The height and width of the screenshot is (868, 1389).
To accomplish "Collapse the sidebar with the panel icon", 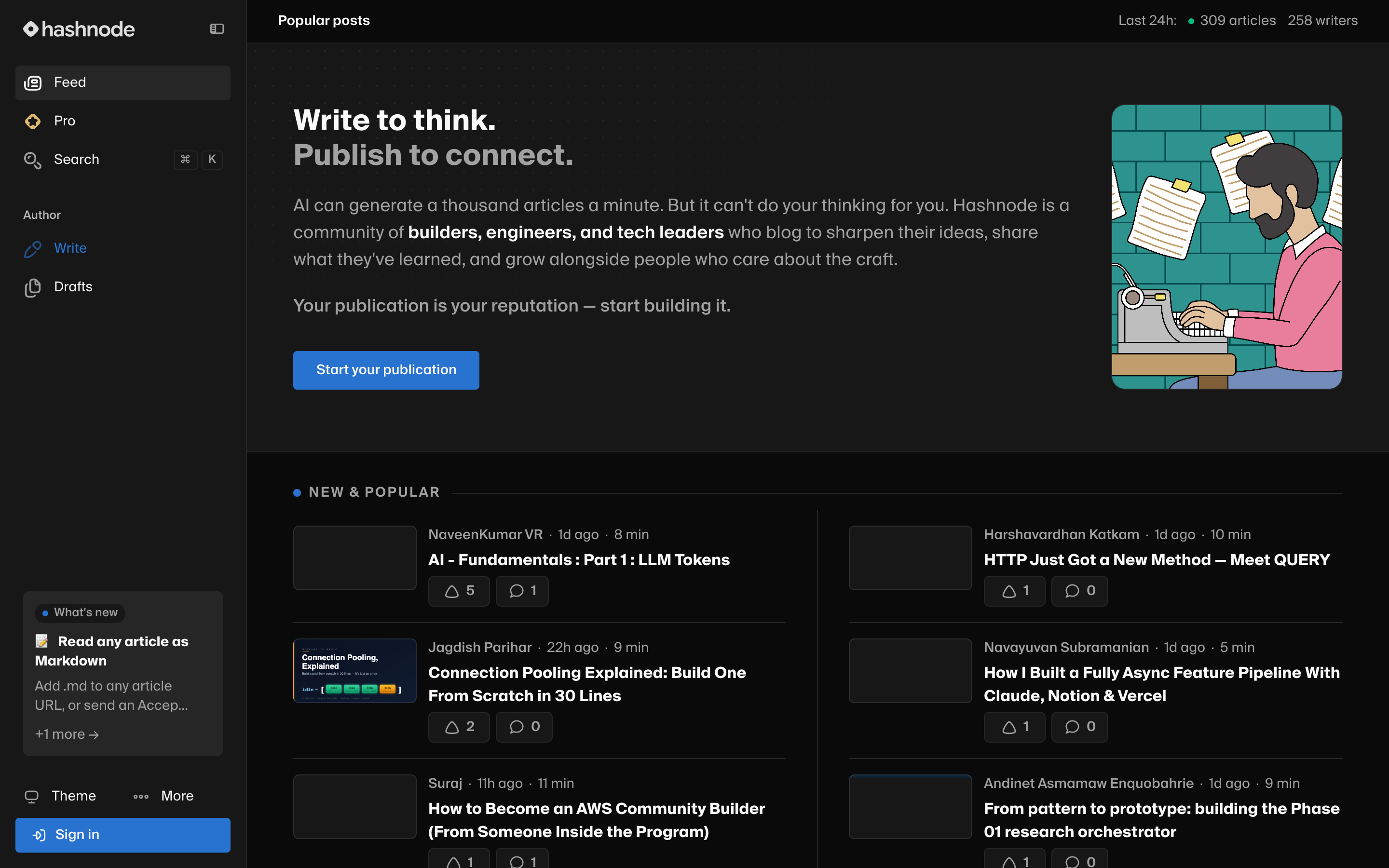I will pos(217,29).
